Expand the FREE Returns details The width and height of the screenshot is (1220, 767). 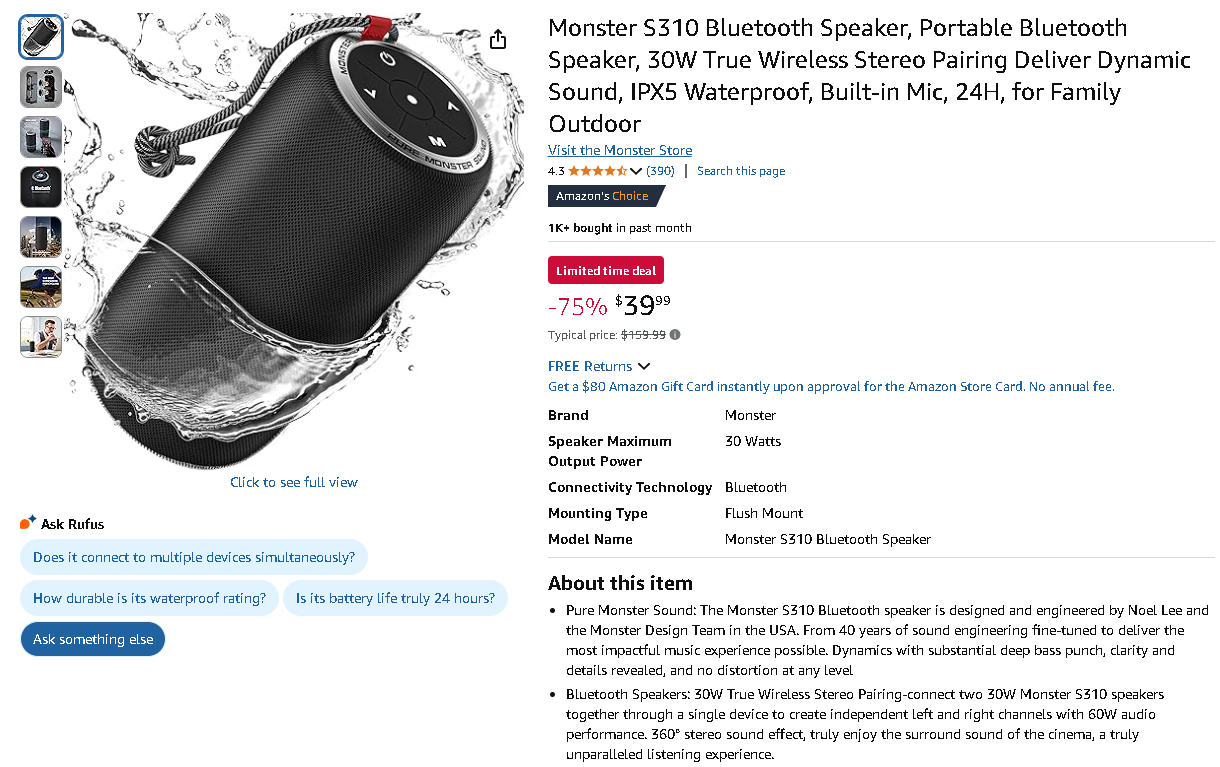tap(598, 366)
